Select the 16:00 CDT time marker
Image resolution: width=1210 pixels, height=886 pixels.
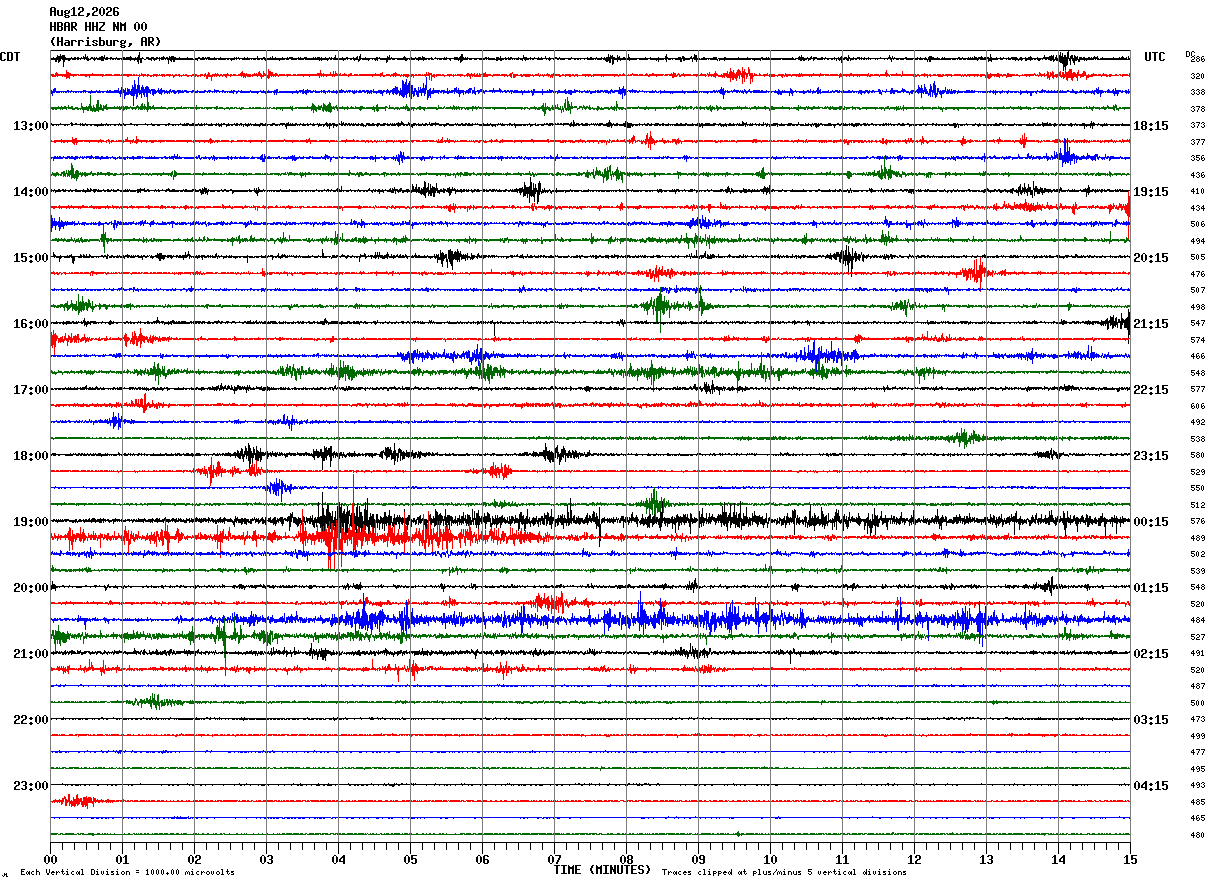point(30,324)
